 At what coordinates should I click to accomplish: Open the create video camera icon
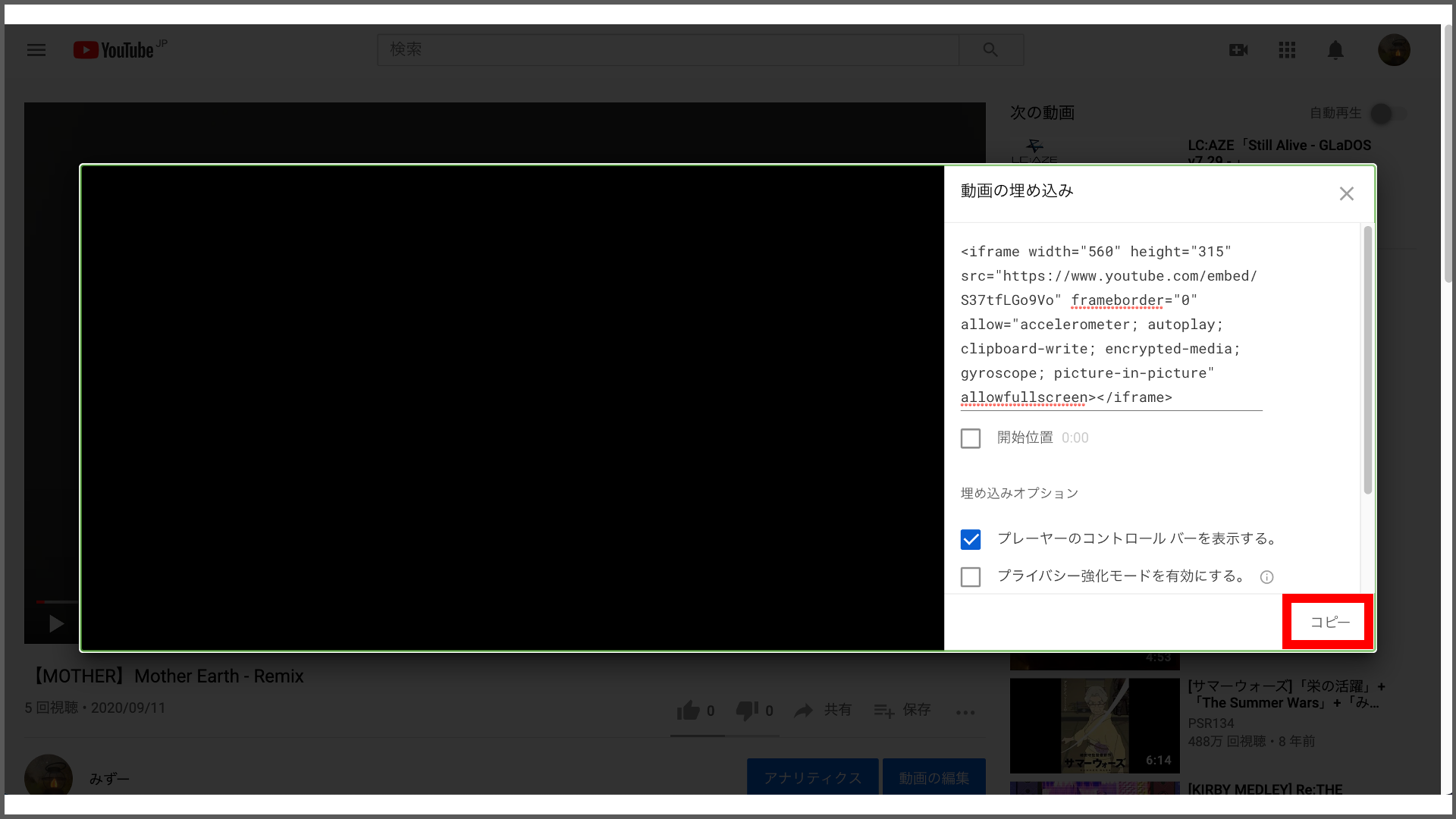[x=1238, y=50]
